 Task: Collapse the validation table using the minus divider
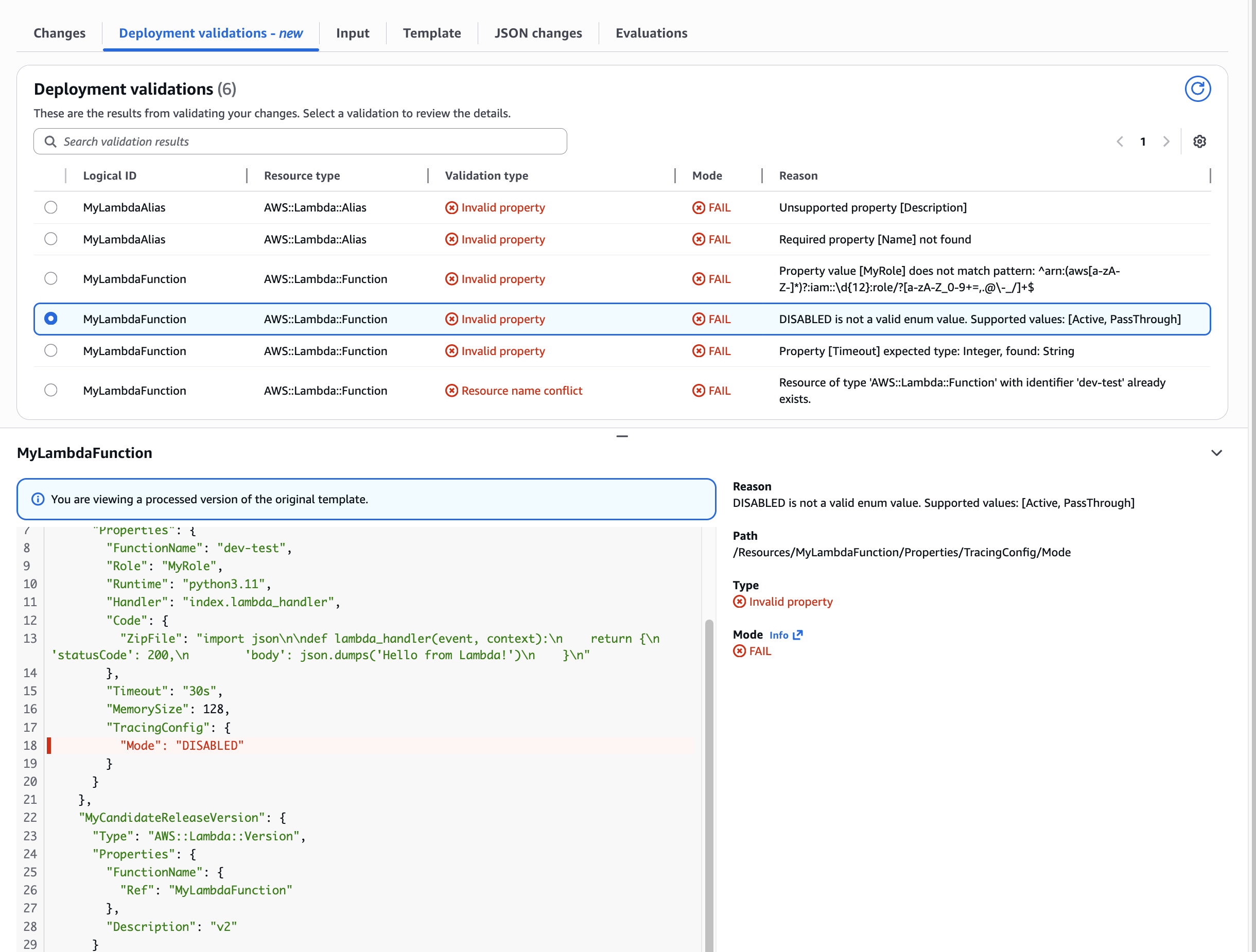point(622,436)
